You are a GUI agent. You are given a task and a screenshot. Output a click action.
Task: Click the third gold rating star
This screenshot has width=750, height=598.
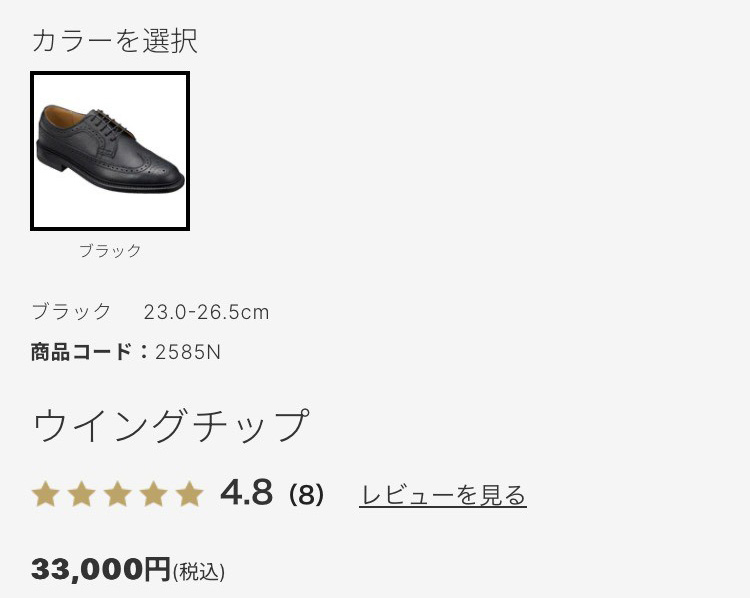[118, 494]
